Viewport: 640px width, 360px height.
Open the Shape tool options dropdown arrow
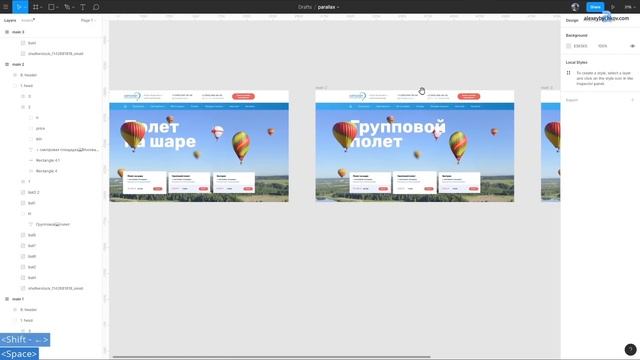[57, 7]
